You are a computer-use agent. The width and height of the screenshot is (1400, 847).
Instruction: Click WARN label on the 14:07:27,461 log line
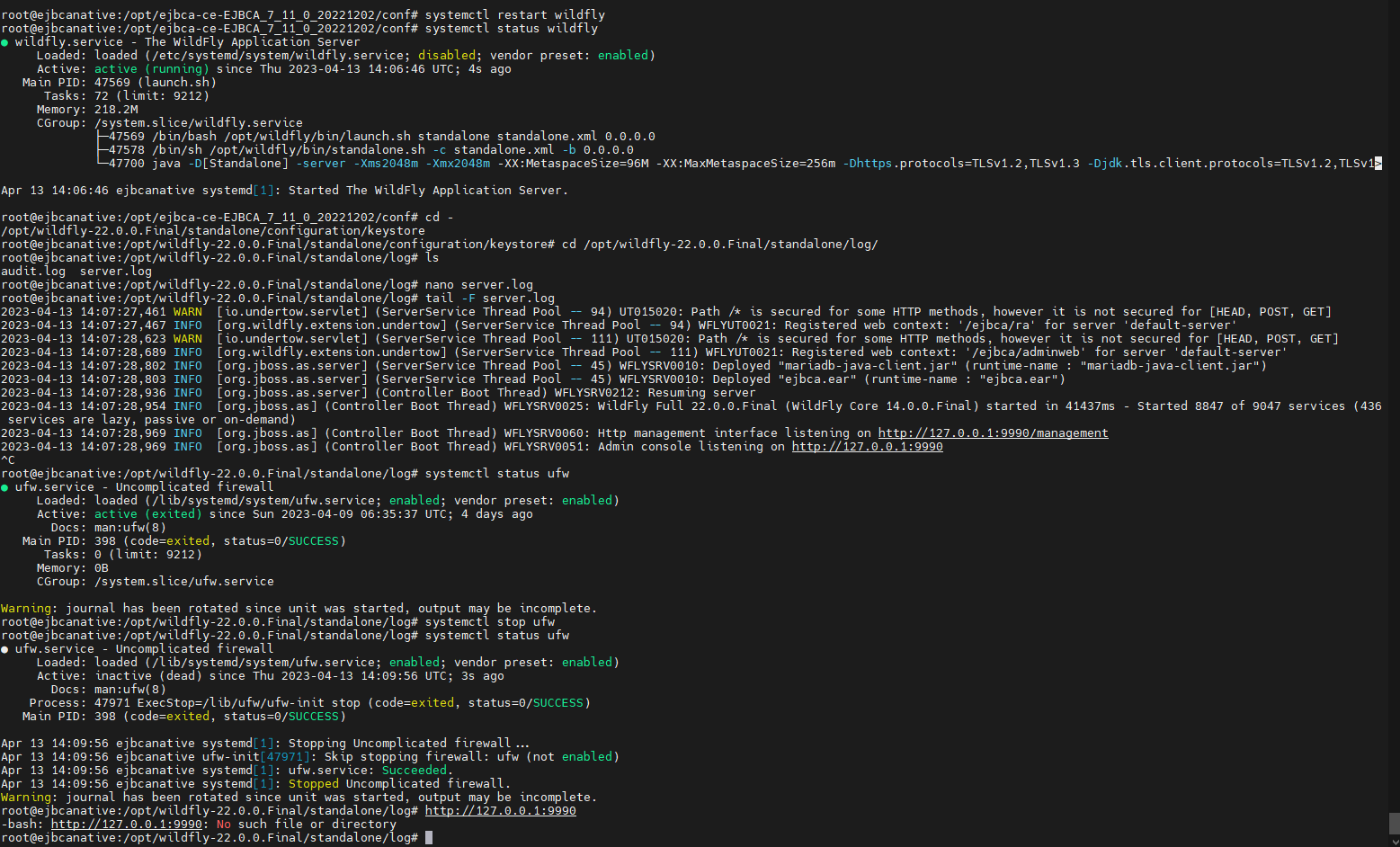coord(187,312)
